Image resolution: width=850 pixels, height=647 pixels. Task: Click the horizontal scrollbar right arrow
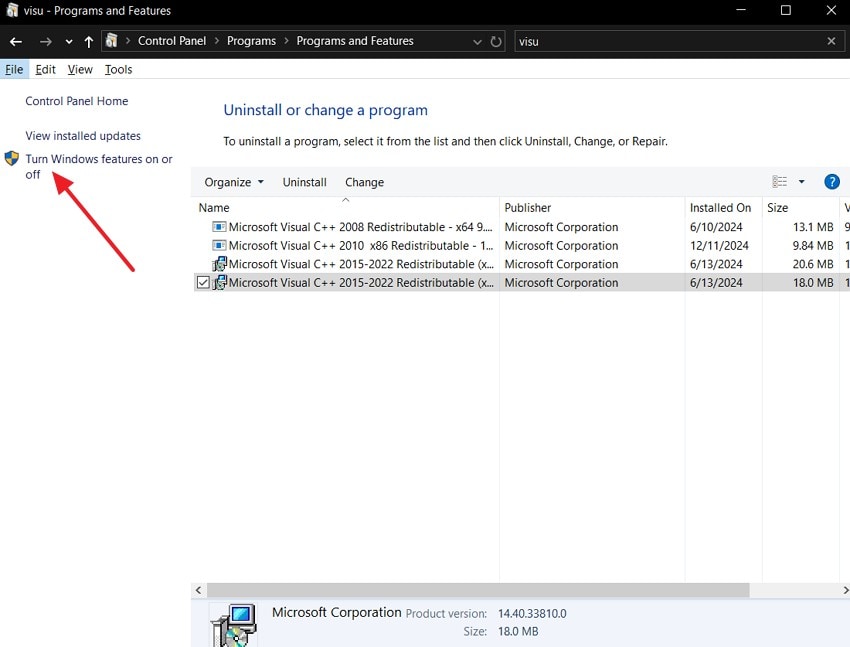[845, 590]
